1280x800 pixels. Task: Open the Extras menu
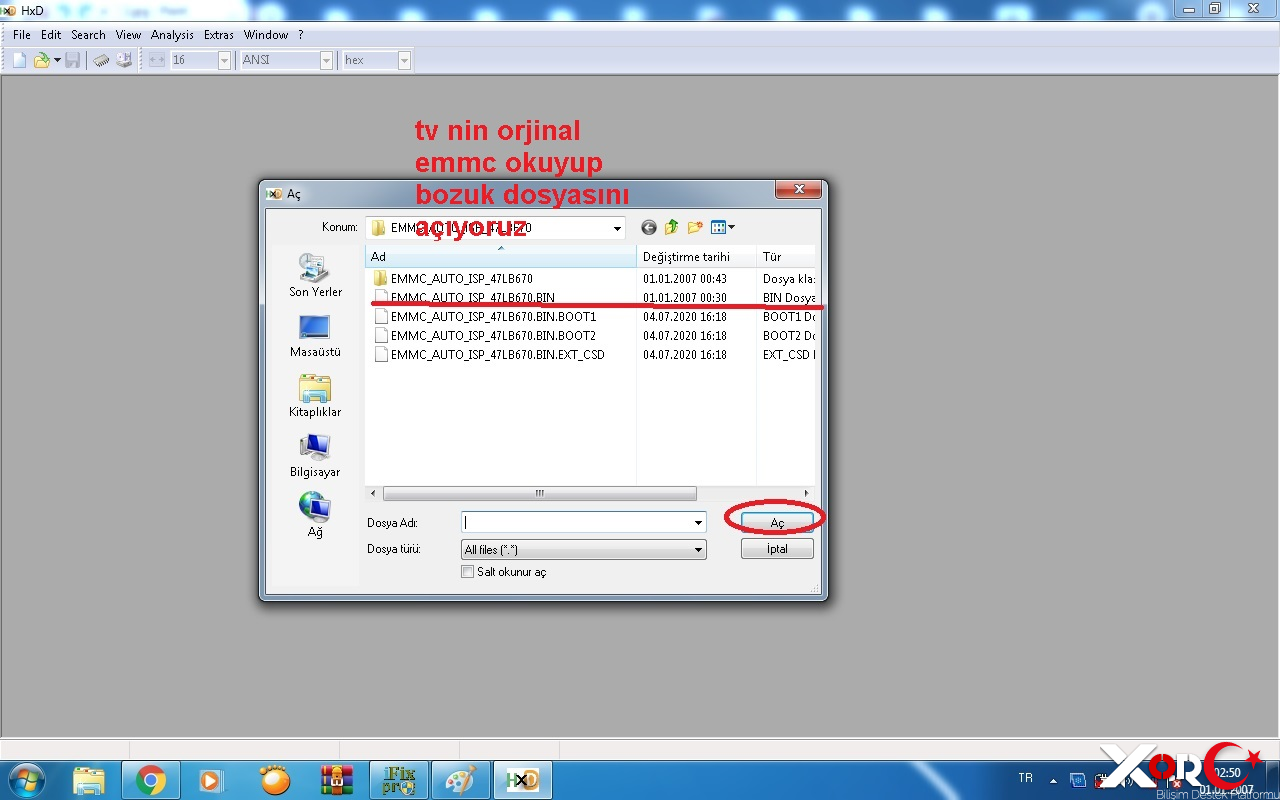pyautogui.click(x=218, y=35)
